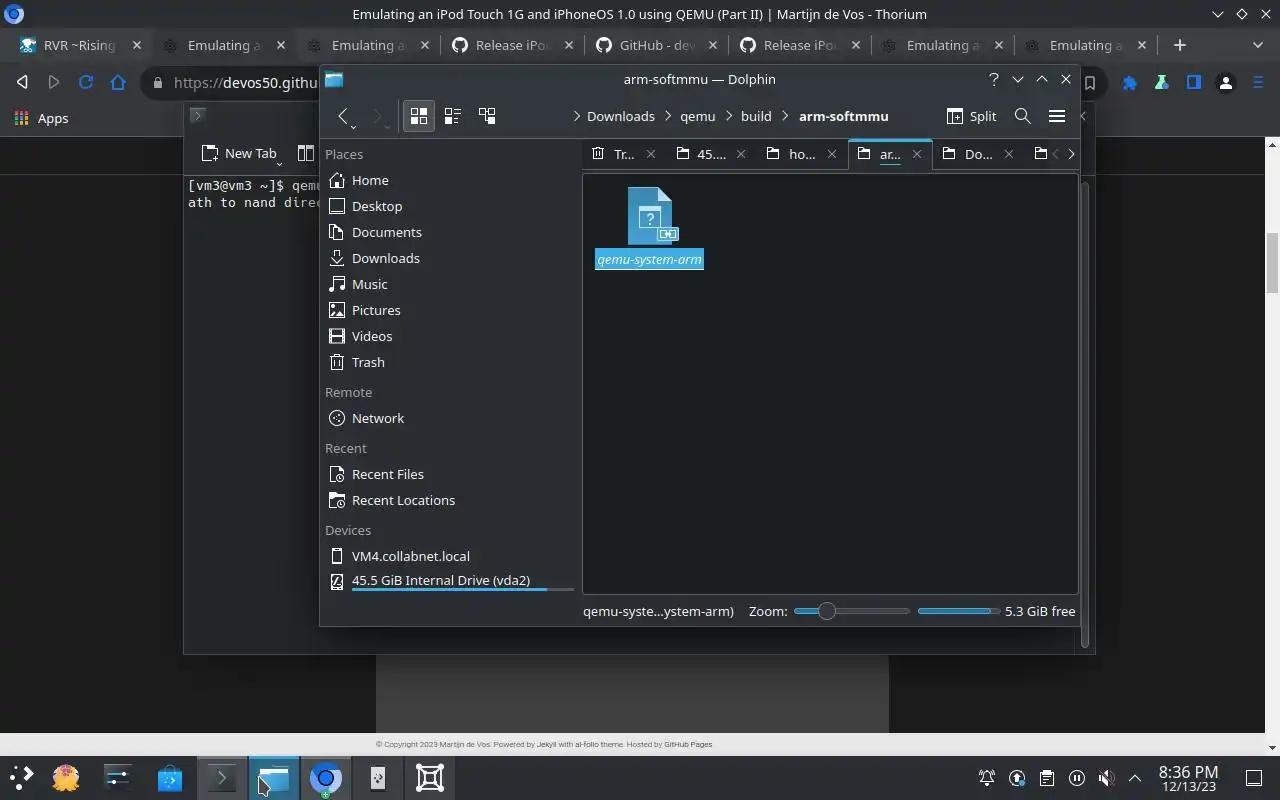Open browser tab search dropdown
This screenshot has height=800, width=1280.
tap(1257, 45)
